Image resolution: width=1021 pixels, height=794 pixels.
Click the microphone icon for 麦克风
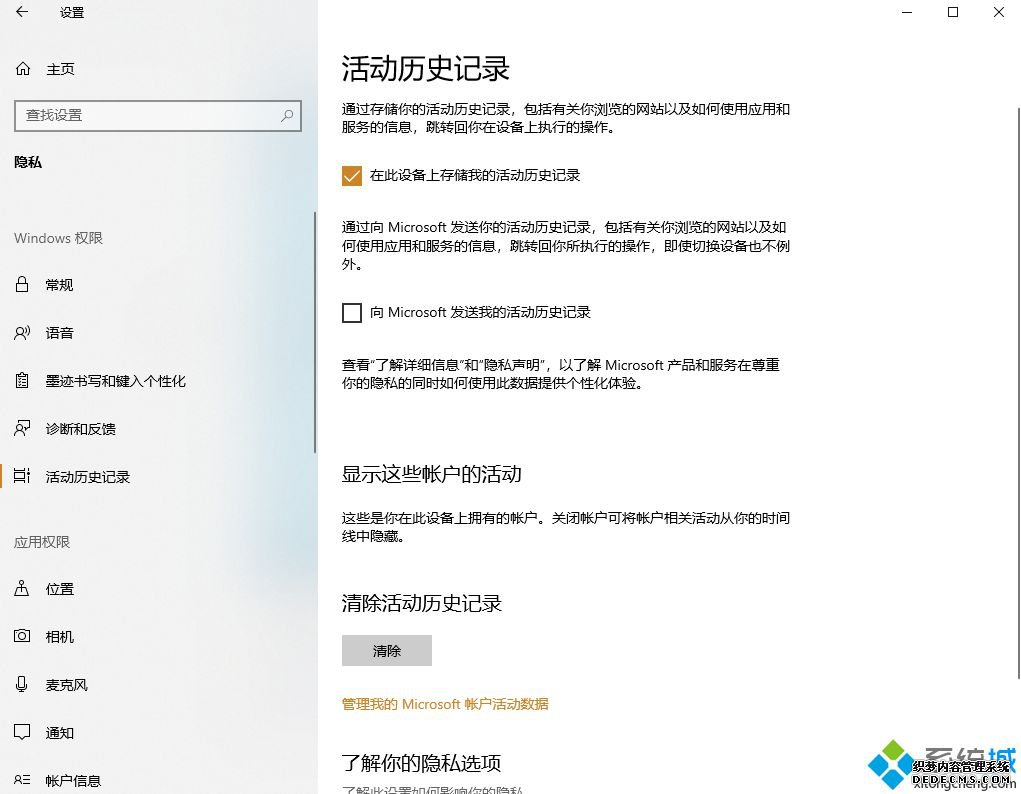click(22, 684)
